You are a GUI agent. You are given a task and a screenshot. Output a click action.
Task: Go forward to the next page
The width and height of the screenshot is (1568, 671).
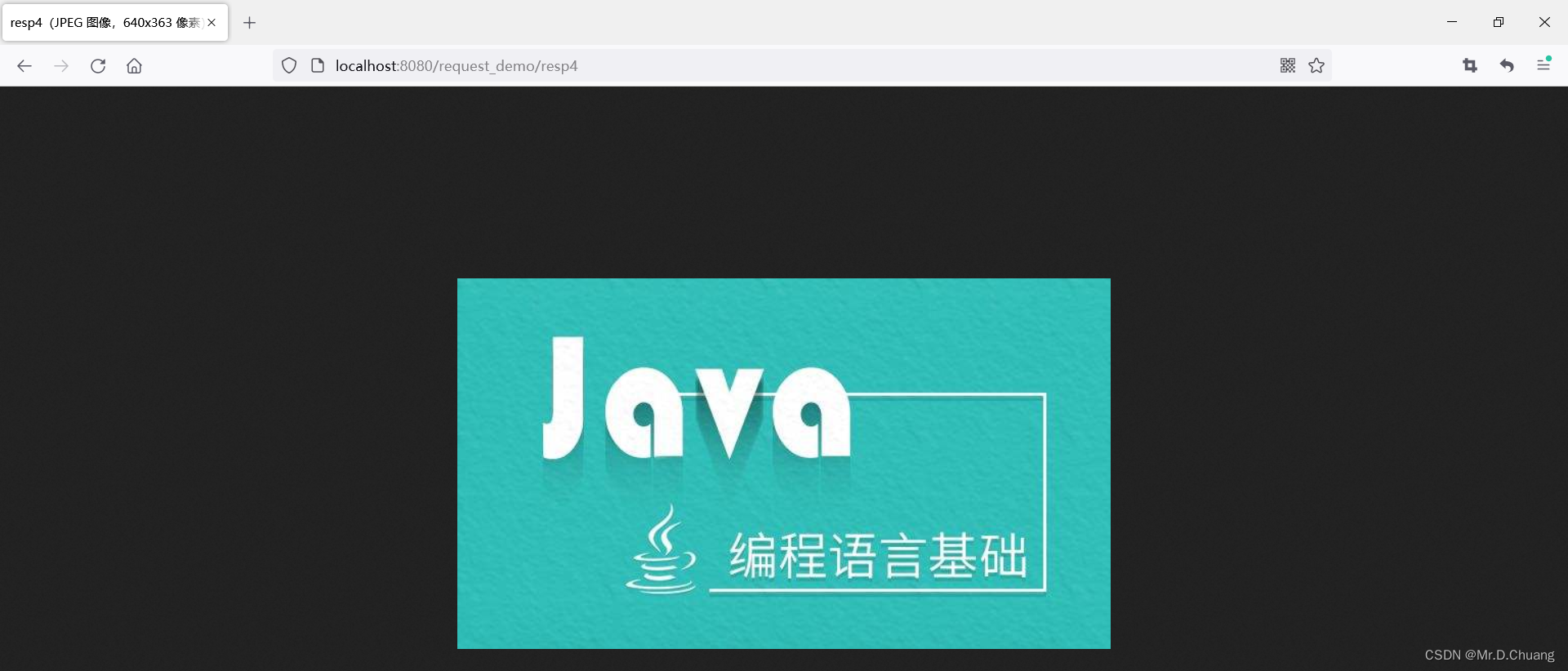tap(61, 66)
